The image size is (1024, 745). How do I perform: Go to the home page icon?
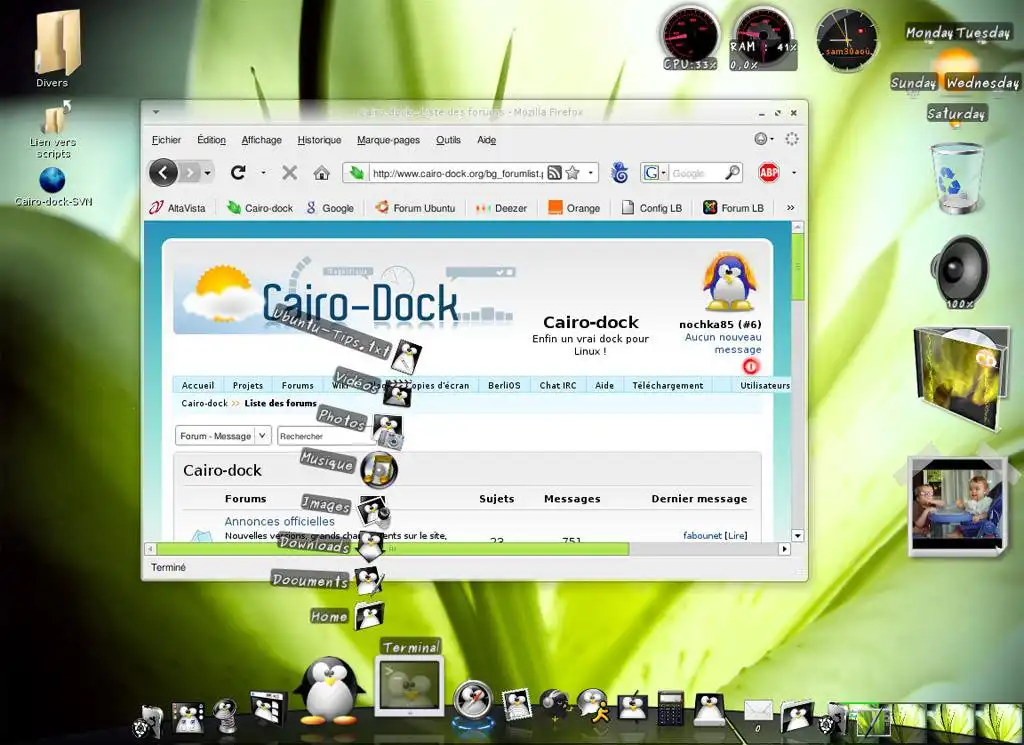(x=321, y=173)
